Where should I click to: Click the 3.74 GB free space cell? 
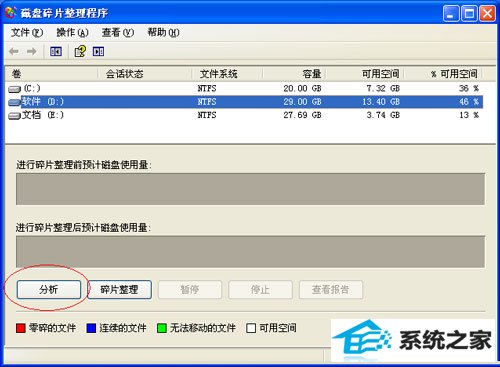click(383, 115)
